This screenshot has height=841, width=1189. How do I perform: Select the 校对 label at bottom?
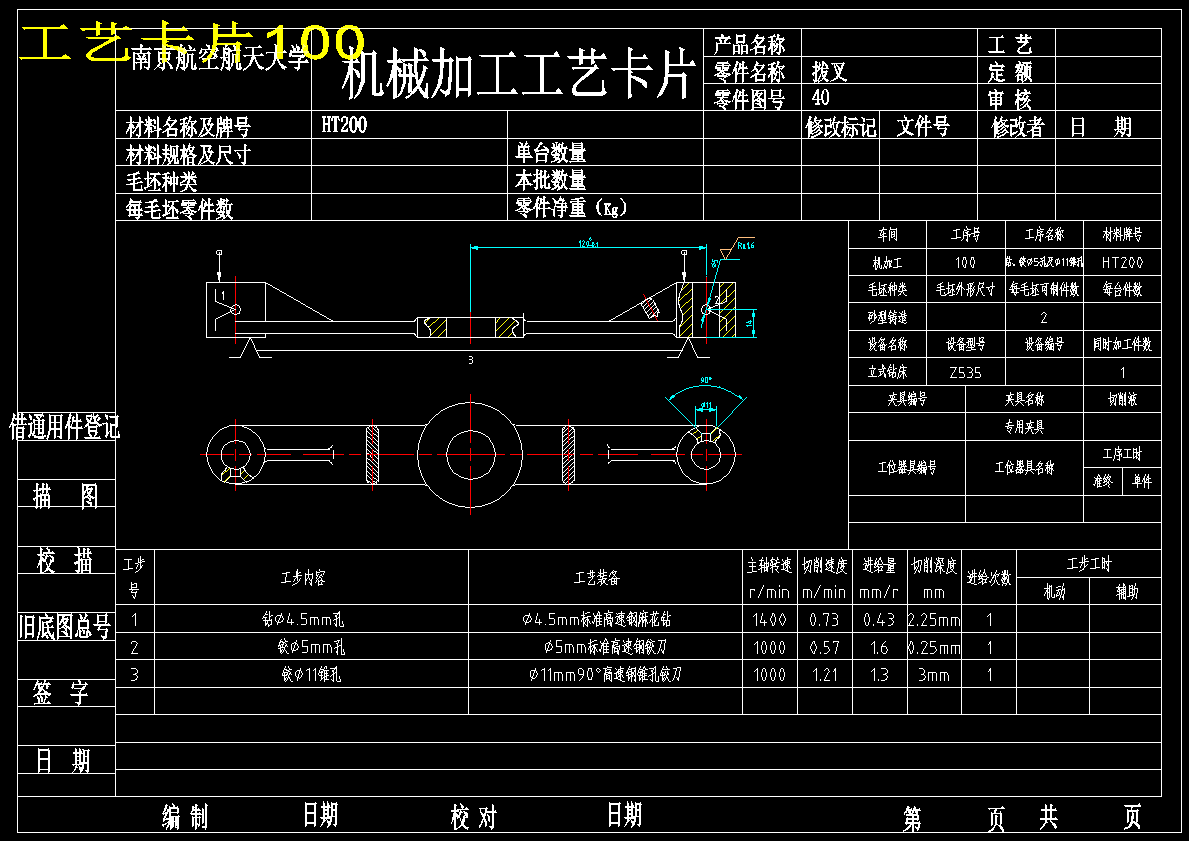tap(474, 817)
